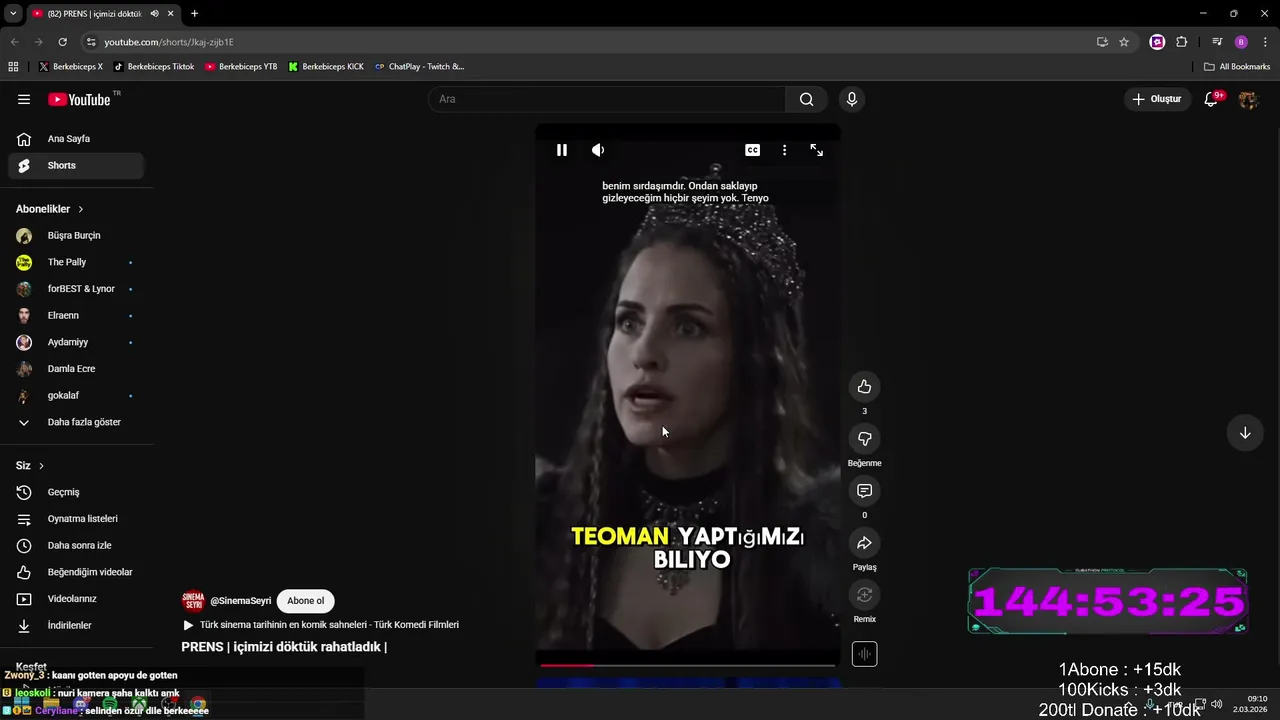The image size is (1280, 720).
Task: Open the Berkebiceps KICK bookmark
Action: [326, 67]
